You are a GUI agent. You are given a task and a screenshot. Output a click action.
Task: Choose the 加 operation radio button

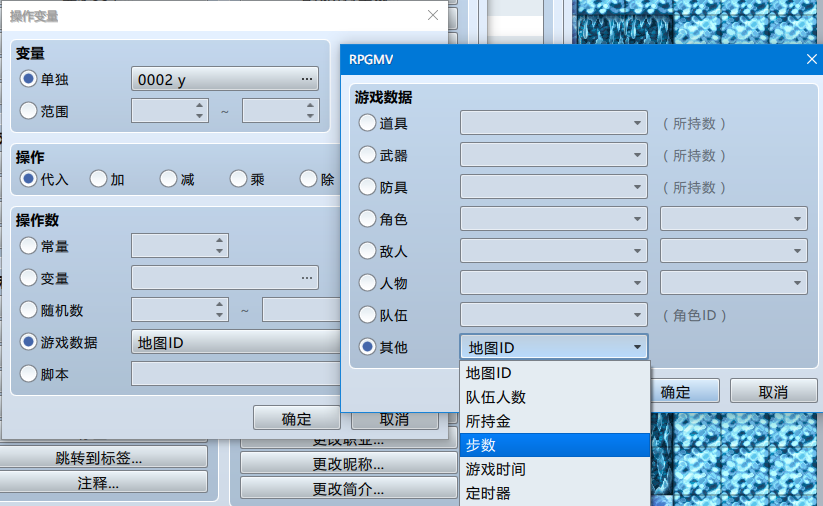point(98,179)
